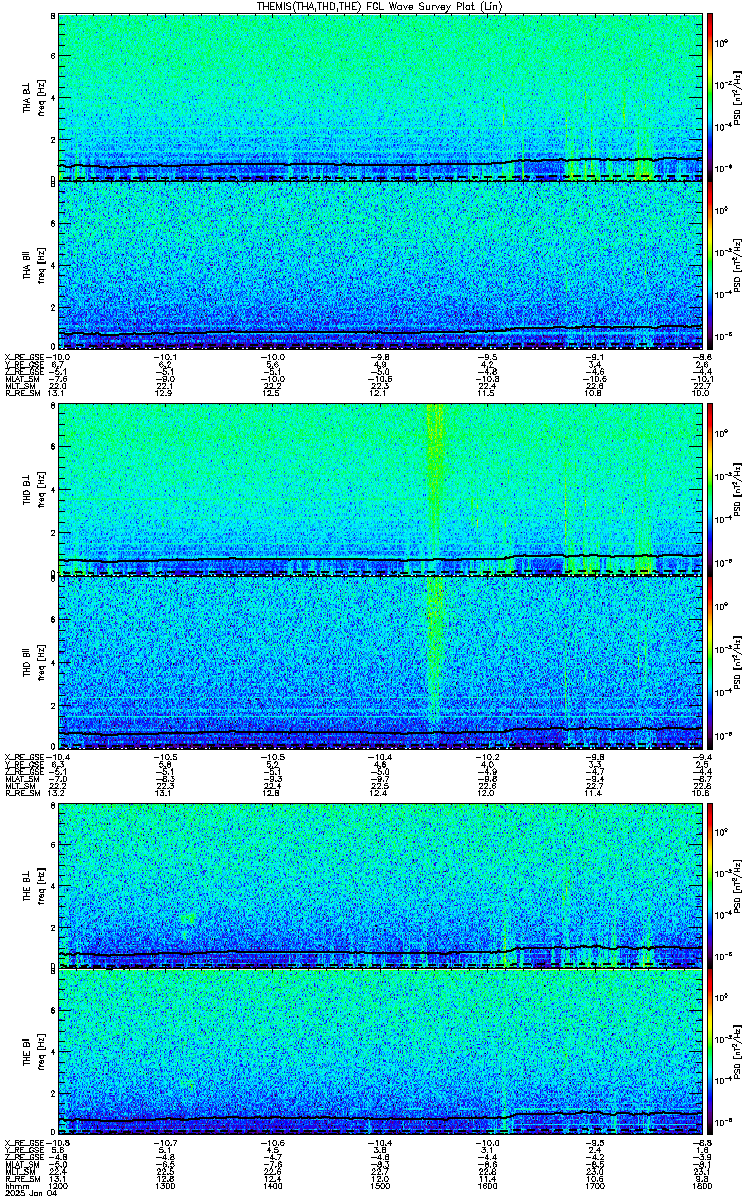
Task: Select the THA B-perpendicular PSD color bar
Action: [710, 97]
